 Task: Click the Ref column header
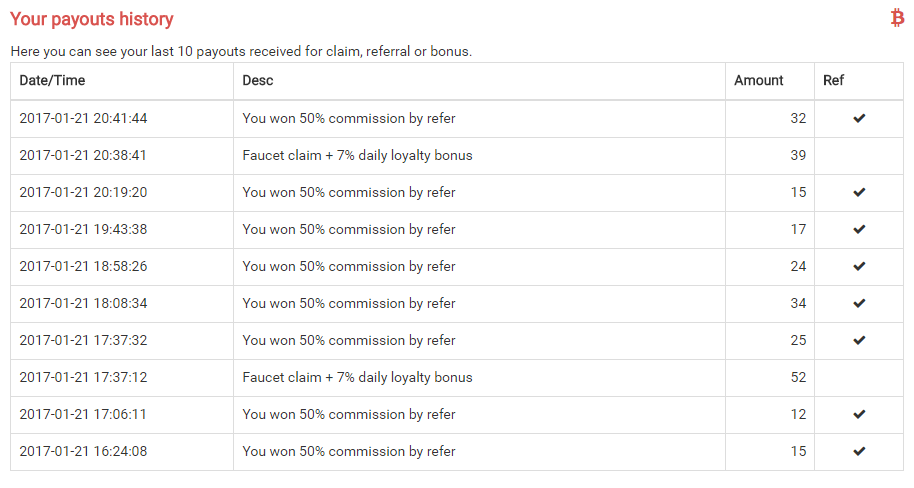(833, 80)
